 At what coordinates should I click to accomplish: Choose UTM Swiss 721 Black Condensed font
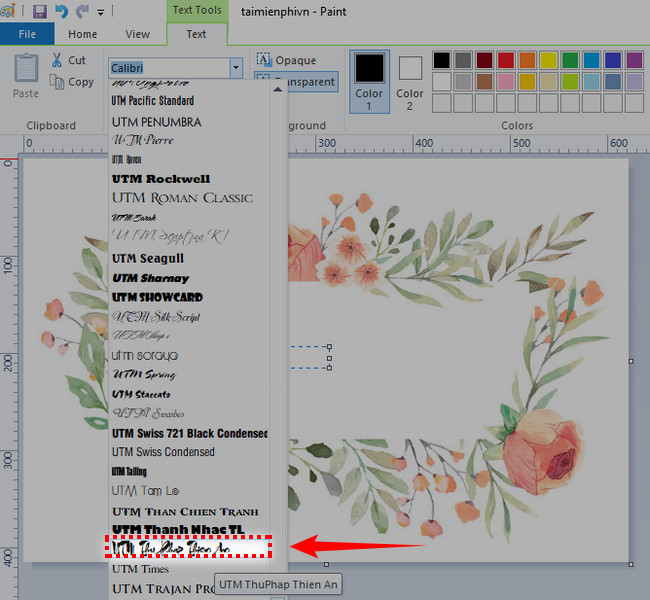[x=190, y=433]
